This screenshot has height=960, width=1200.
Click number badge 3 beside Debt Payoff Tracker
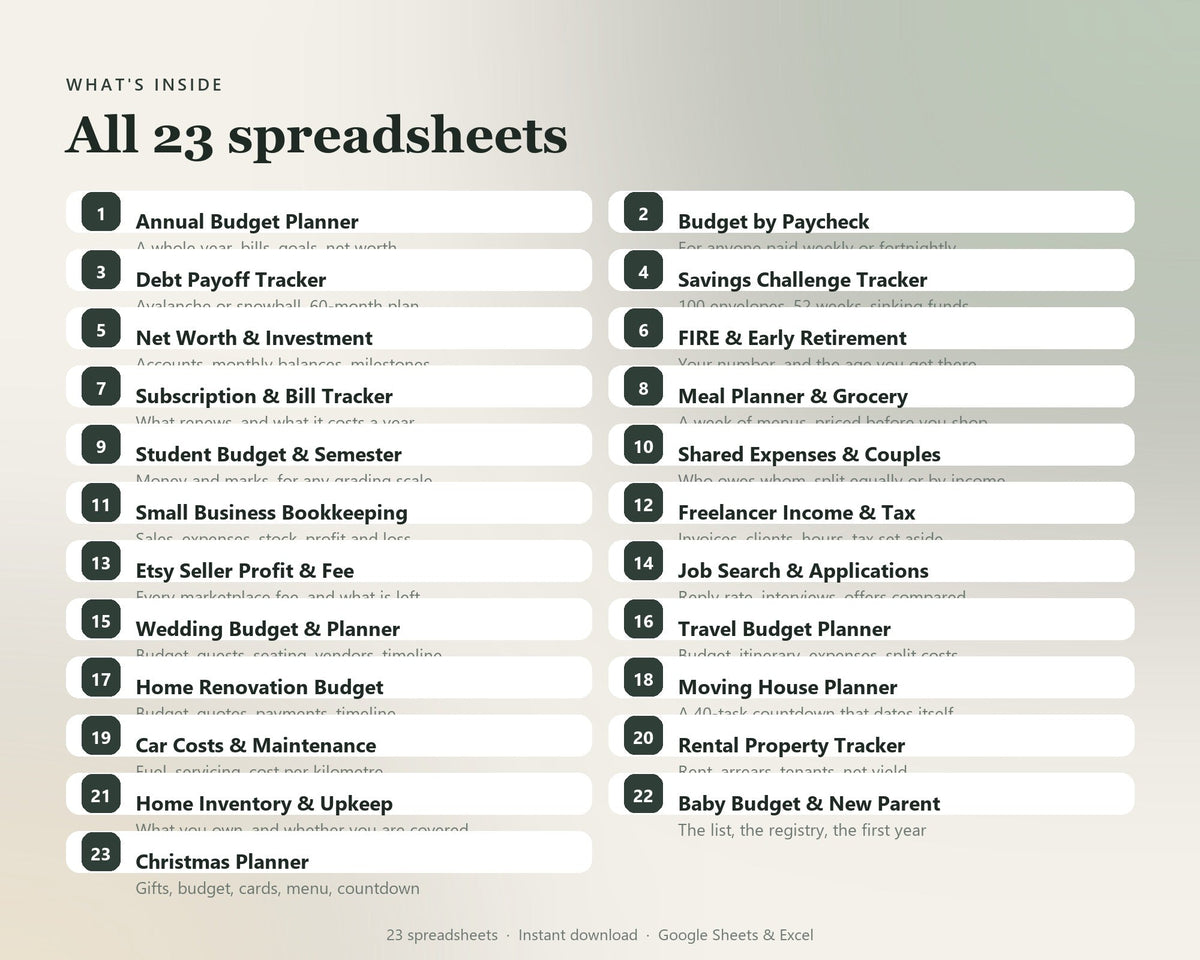(x=101, y=271)
